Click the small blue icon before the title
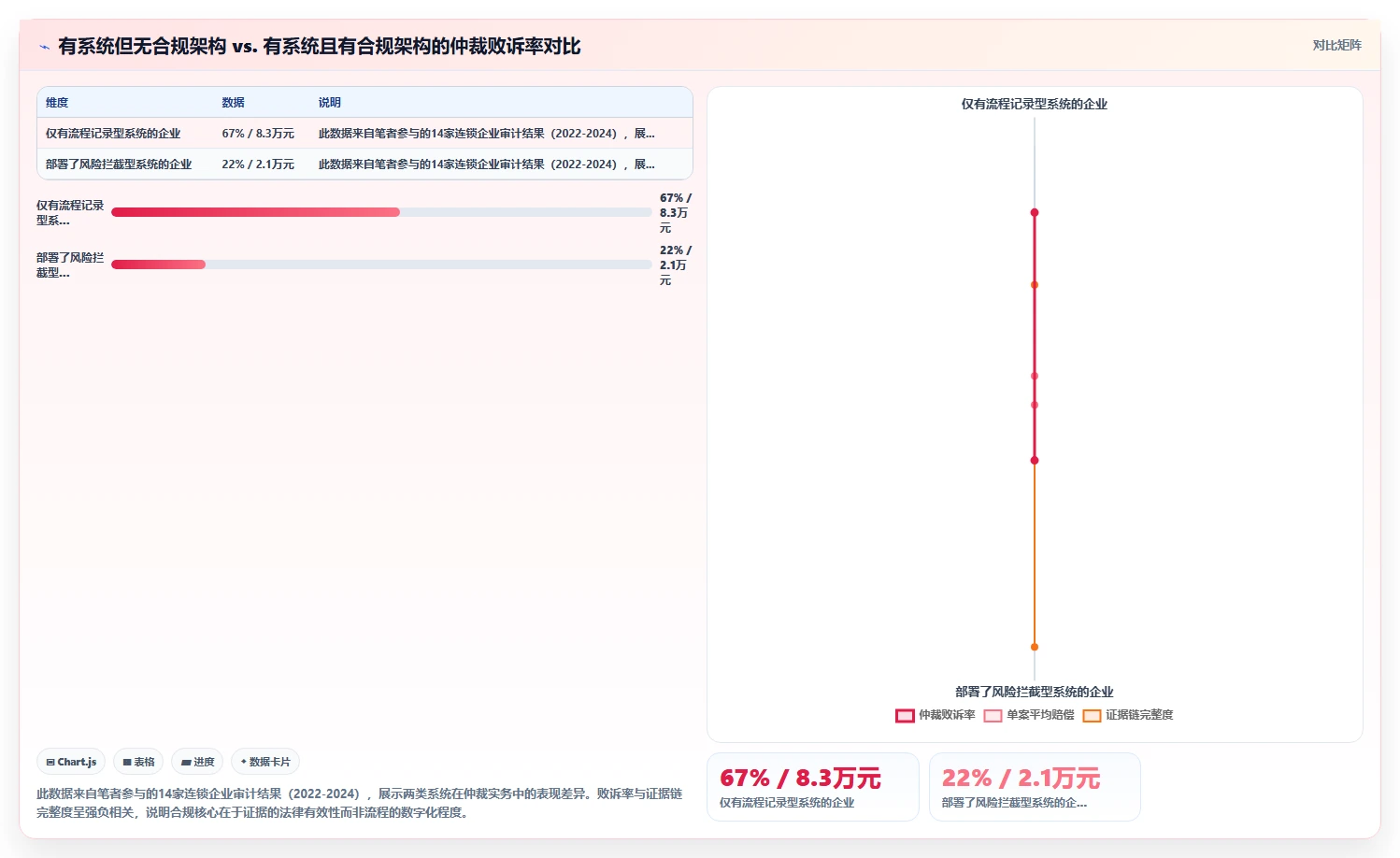Screen dimensions: 1400x858 click(x=44, y=47)
